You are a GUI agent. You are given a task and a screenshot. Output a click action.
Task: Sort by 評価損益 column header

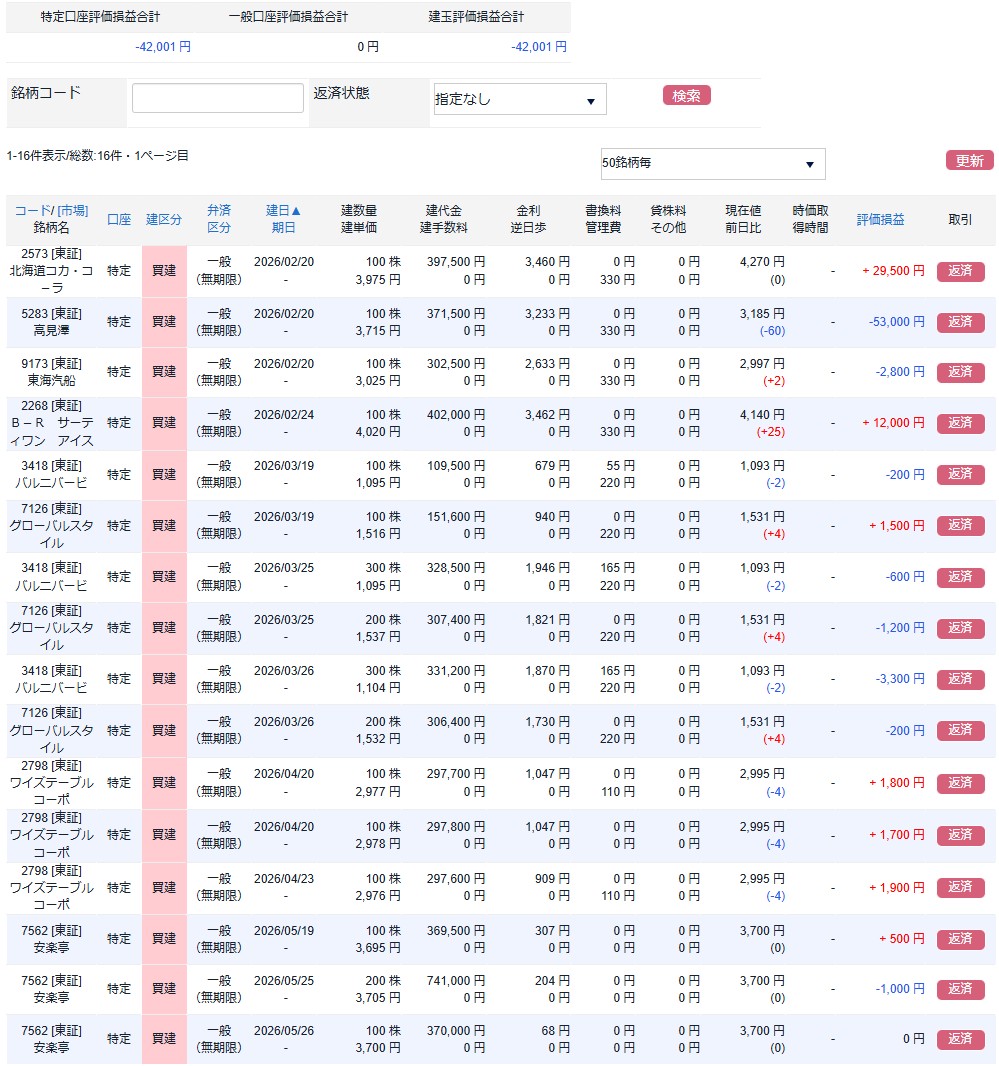point(880,220)
